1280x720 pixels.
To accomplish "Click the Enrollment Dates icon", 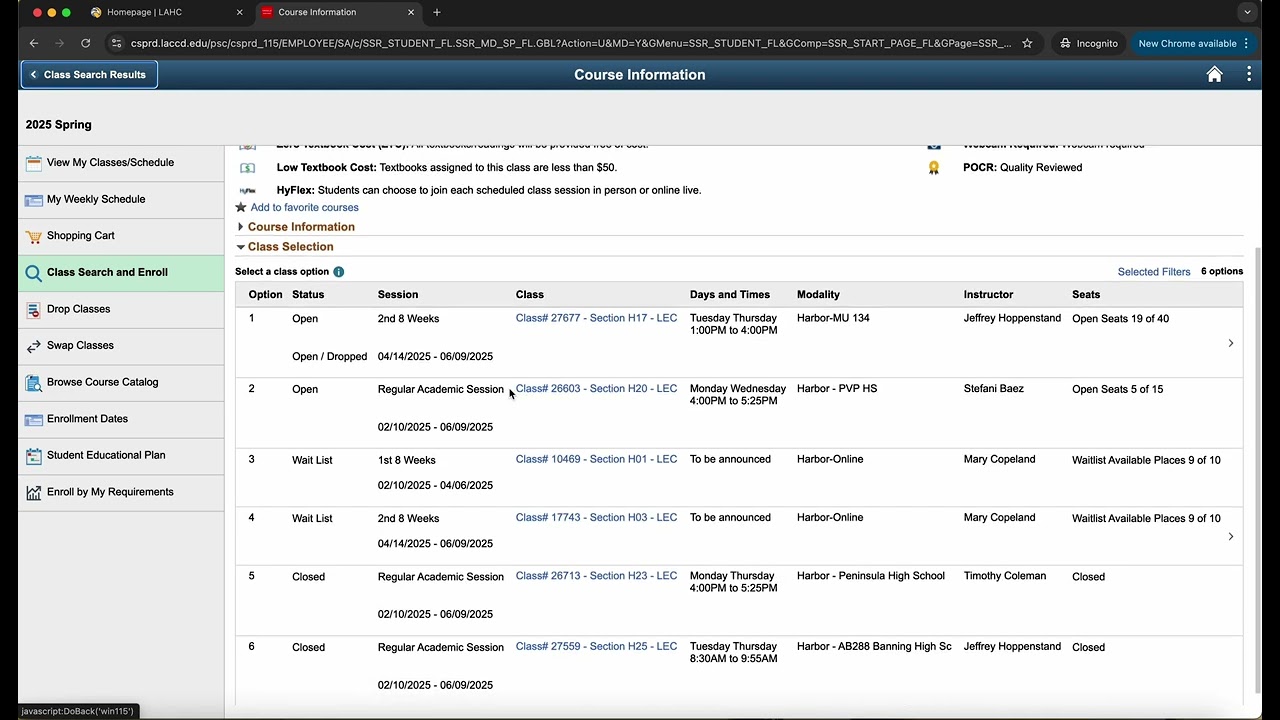I will pyautogui.click(x=34, y=419).
